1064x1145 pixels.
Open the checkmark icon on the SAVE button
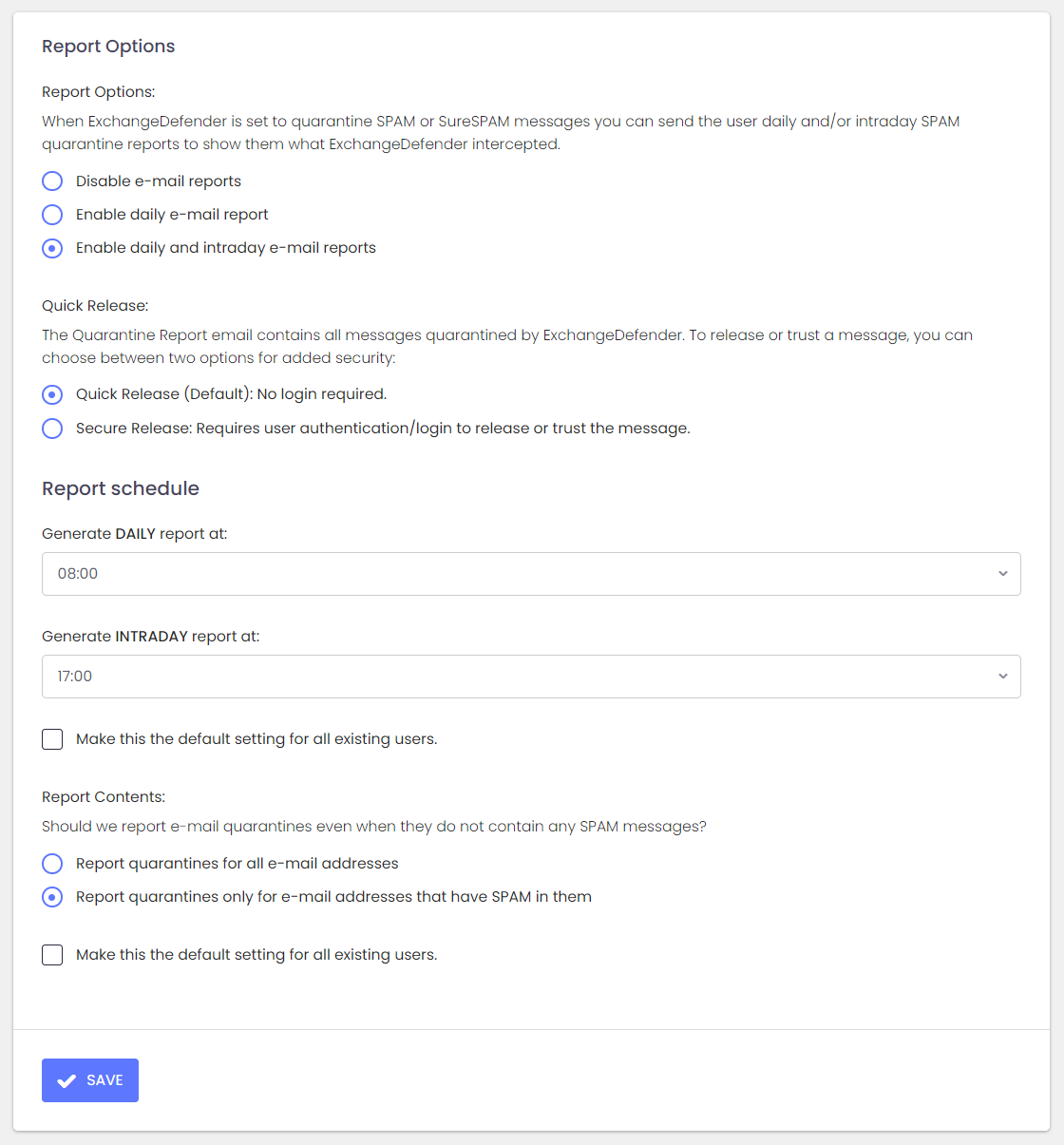[66, 1079]
